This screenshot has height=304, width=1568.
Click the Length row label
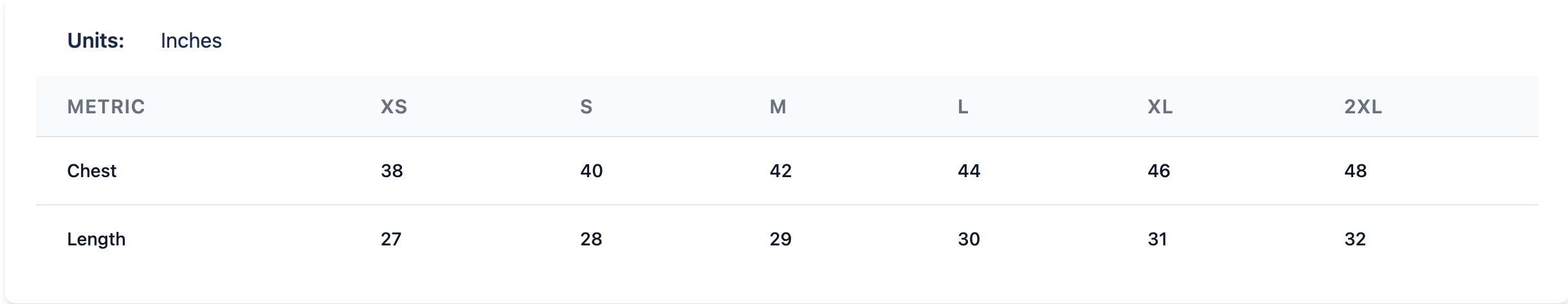point(96,239)
